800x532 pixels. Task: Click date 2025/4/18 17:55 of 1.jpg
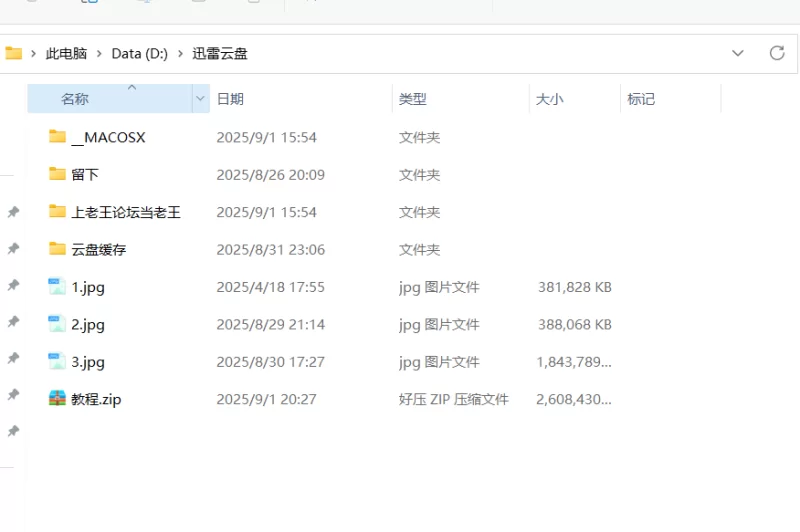(x=270, y=287)
